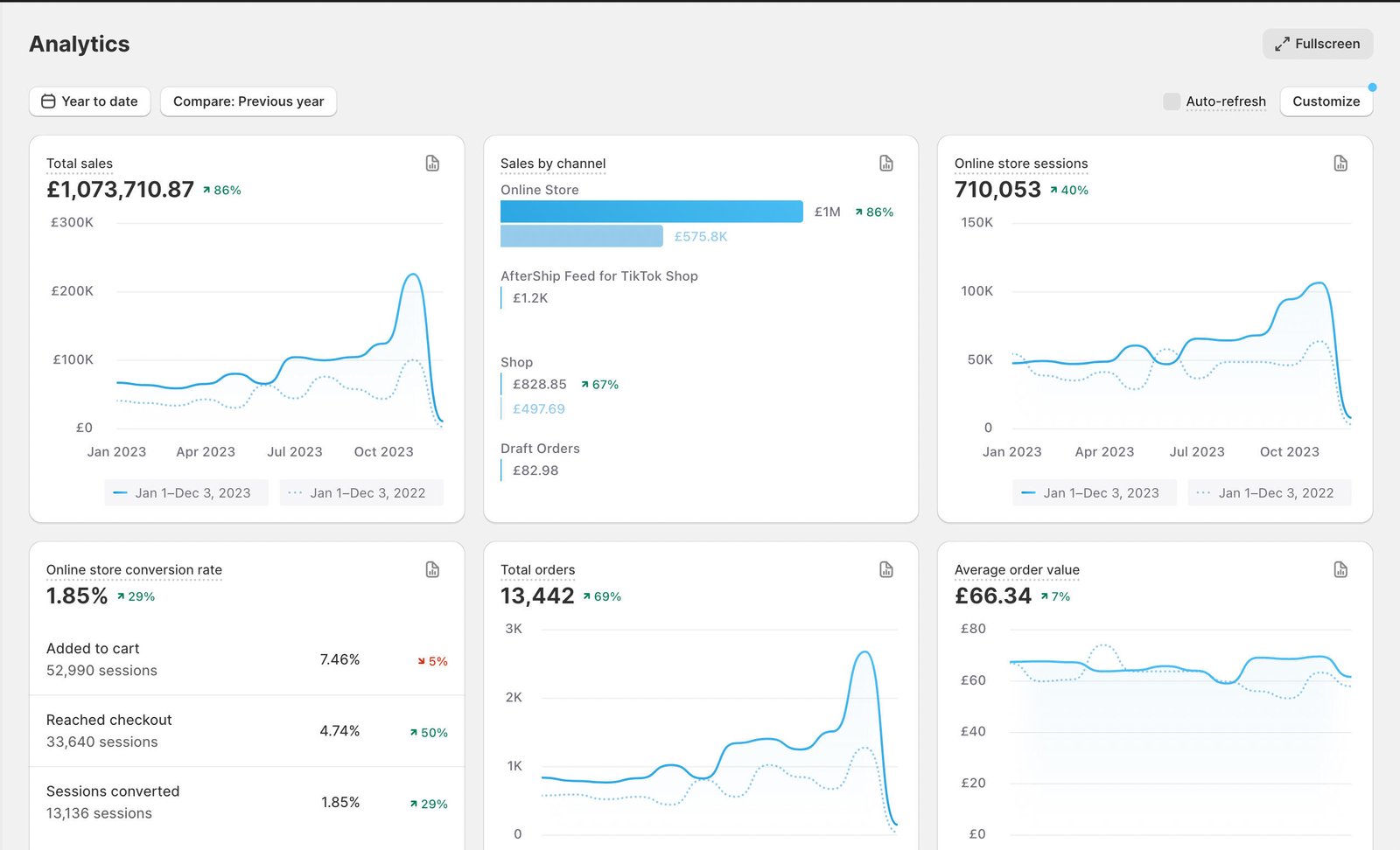Click the Average order value report icon
The image size is (1400, 850).
(x=1340, y=569)
